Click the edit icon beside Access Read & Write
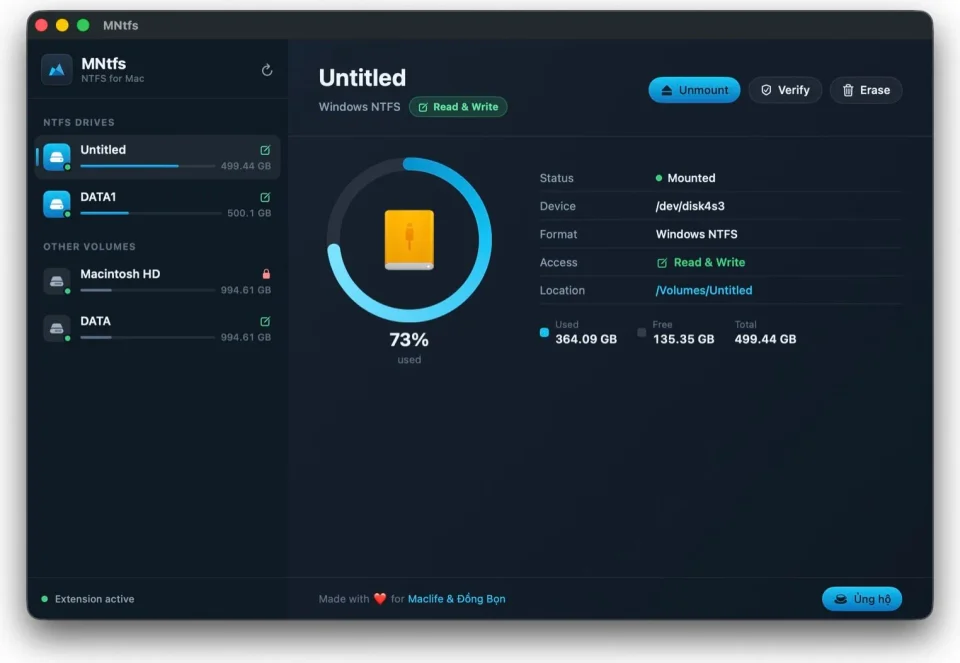The height and width of the screenshot is (663, 960). point(662,263)
